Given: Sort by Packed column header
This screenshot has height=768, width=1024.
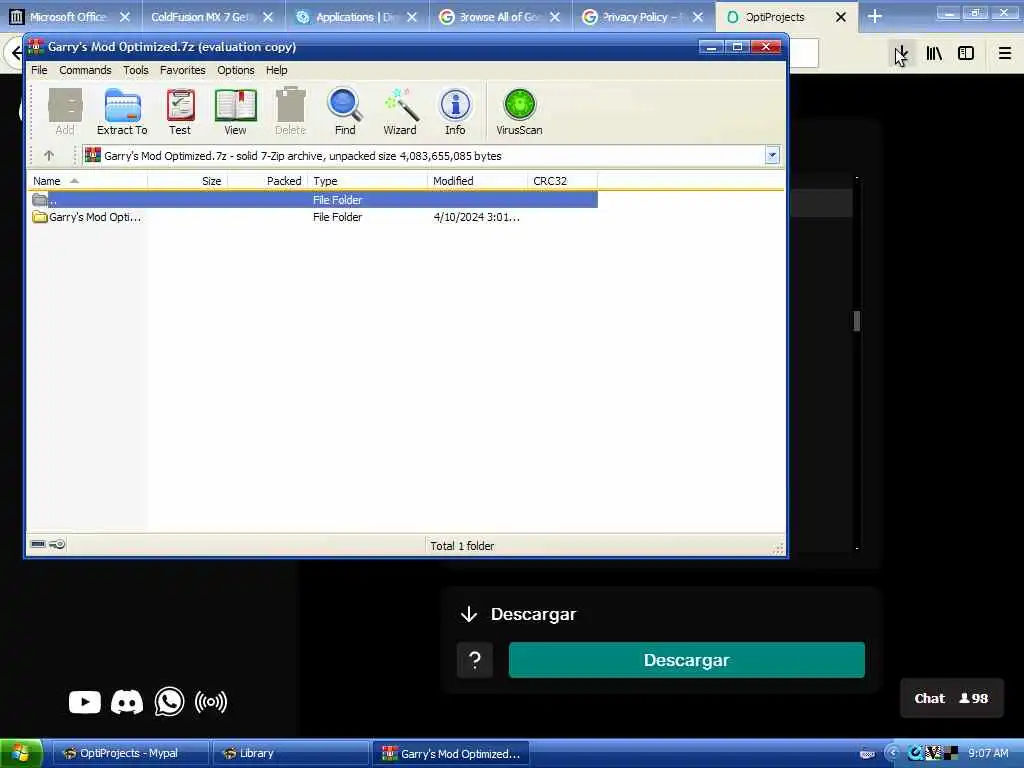Looking at the screenshot, I should [x=267, y=181].
